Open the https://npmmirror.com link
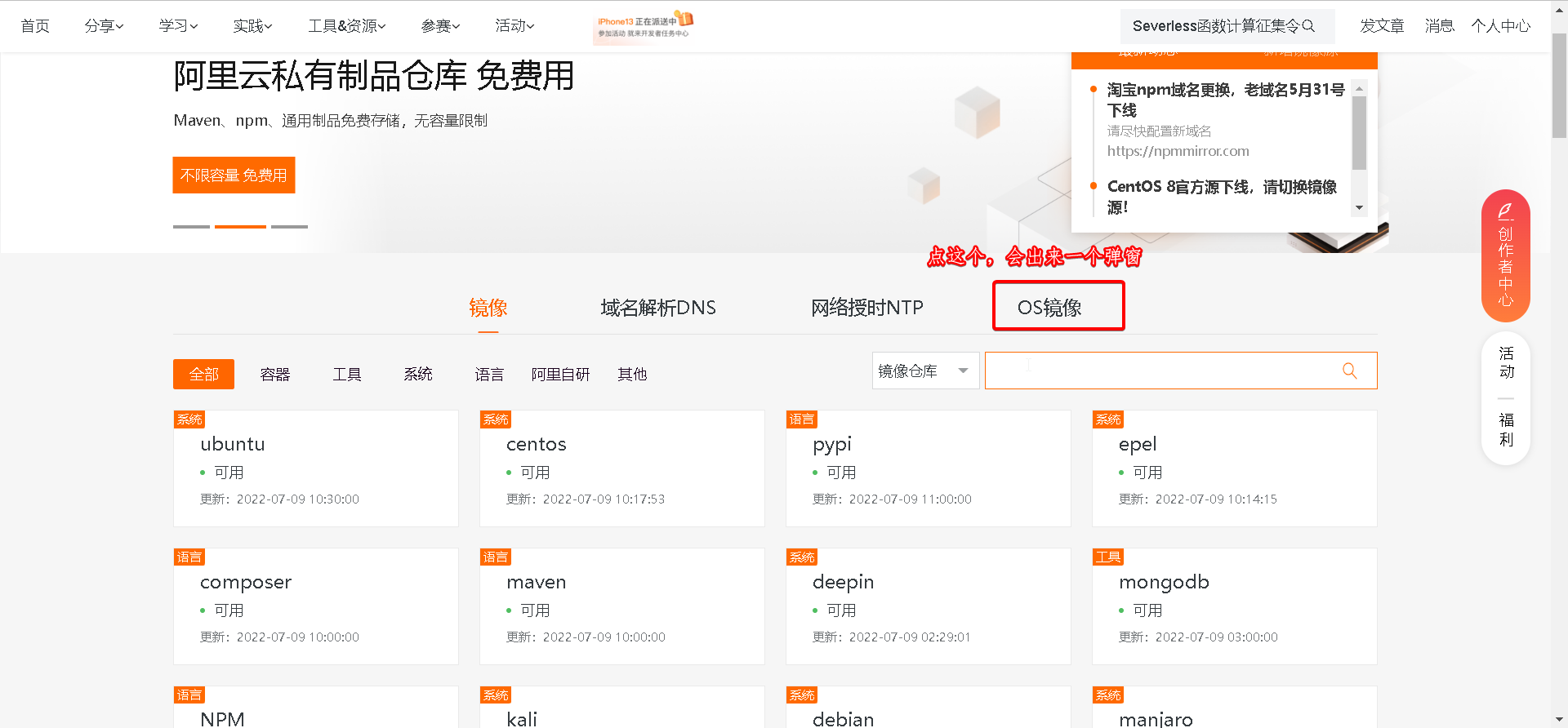1568x728 pixels. [1178, 151]
